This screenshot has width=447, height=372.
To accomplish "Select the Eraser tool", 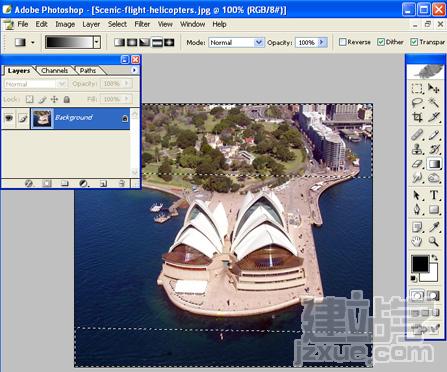I will coord(417,164).
